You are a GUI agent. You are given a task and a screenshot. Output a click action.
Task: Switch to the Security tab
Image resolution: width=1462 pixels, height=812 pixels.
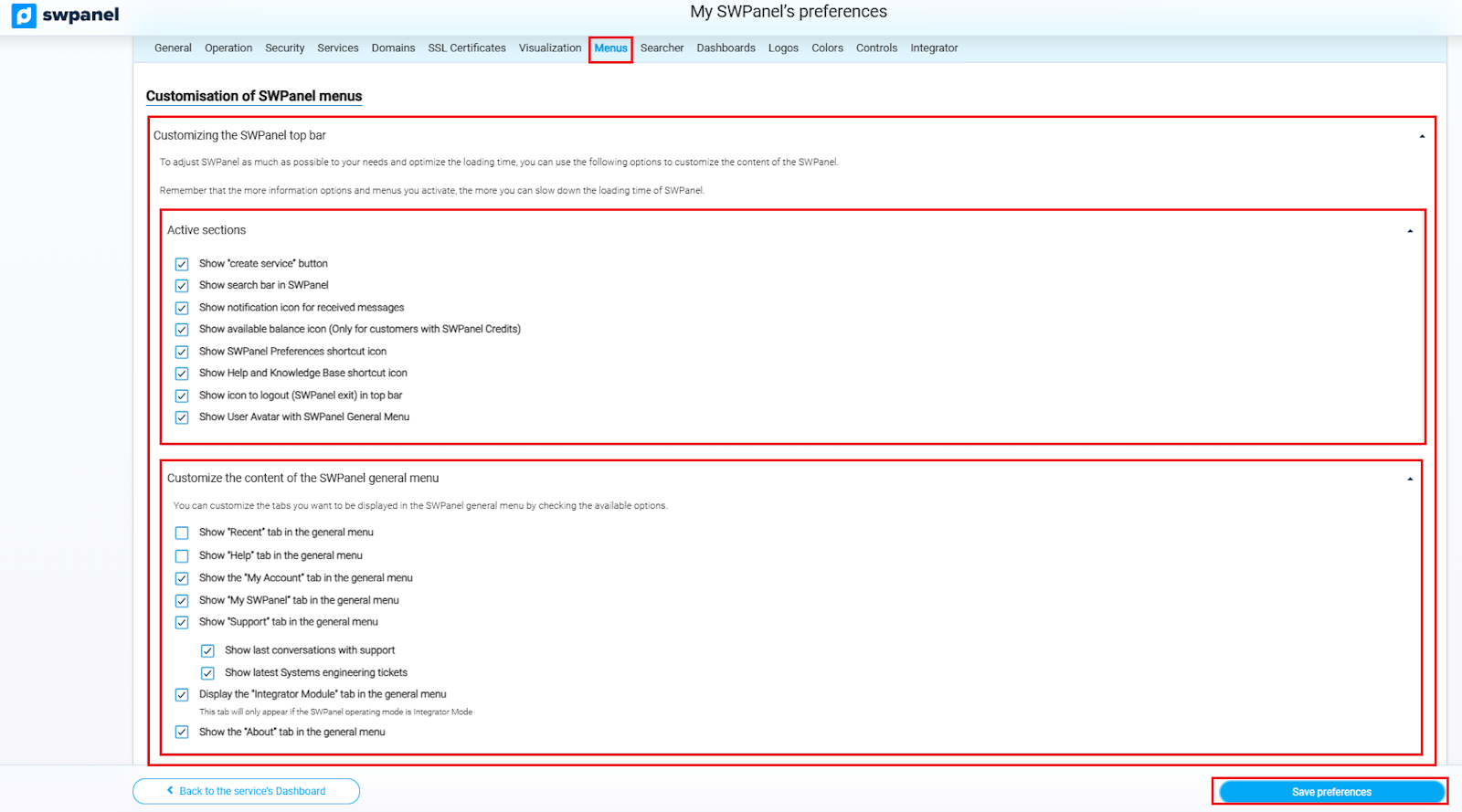(284, 48)
